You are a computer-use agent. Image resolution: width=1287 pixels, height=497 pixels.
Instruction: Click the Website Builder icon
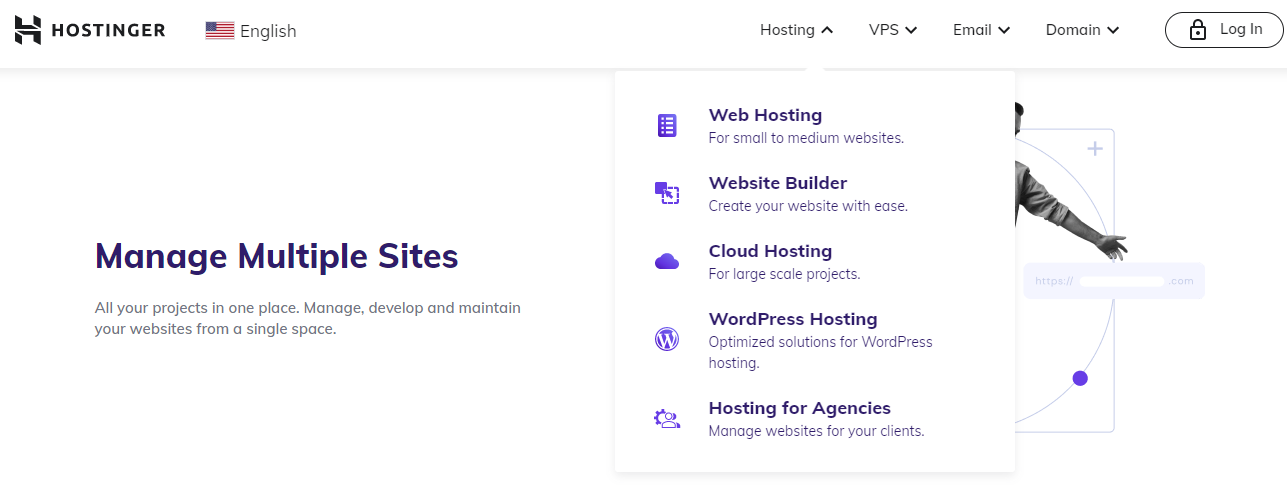pyautogui.click(x=667, y=193)
